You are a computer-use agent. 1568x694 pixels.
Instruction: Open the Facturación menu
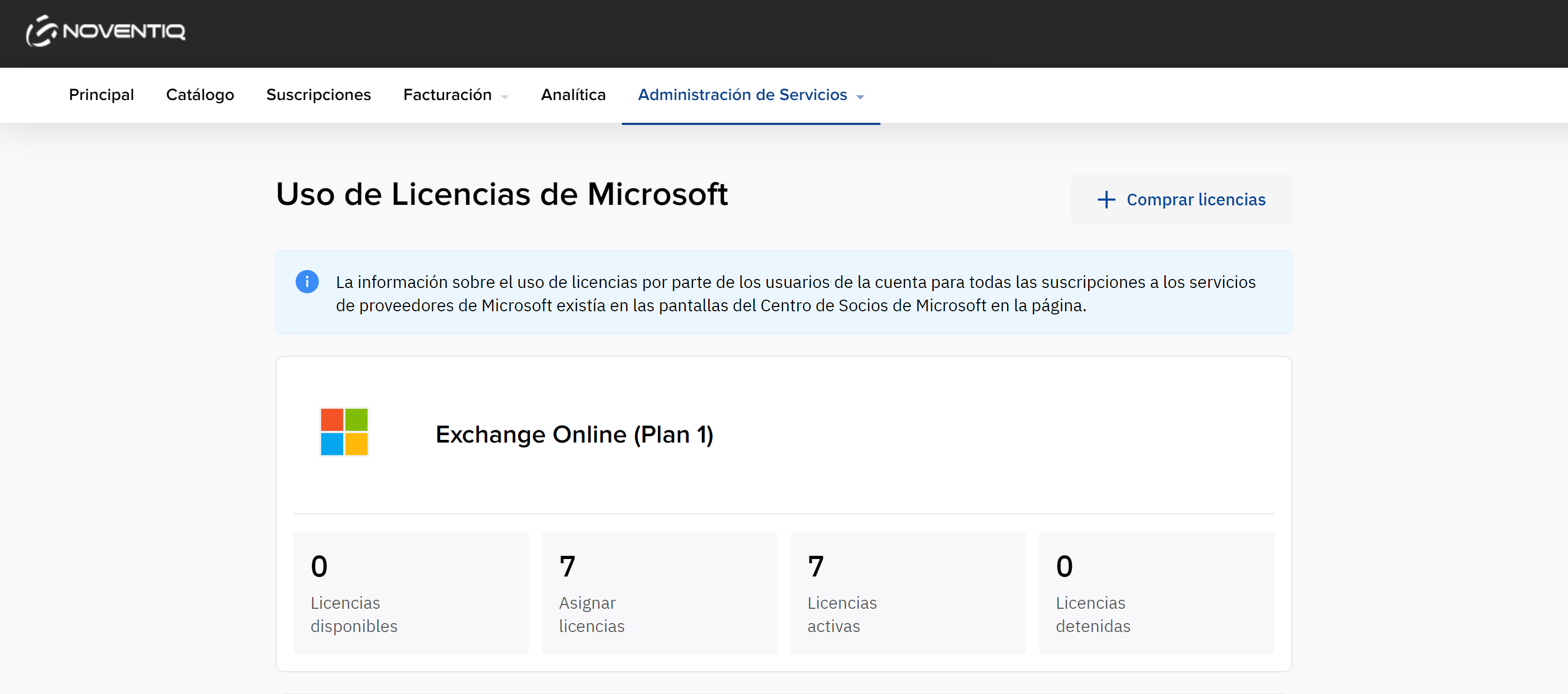447,95
